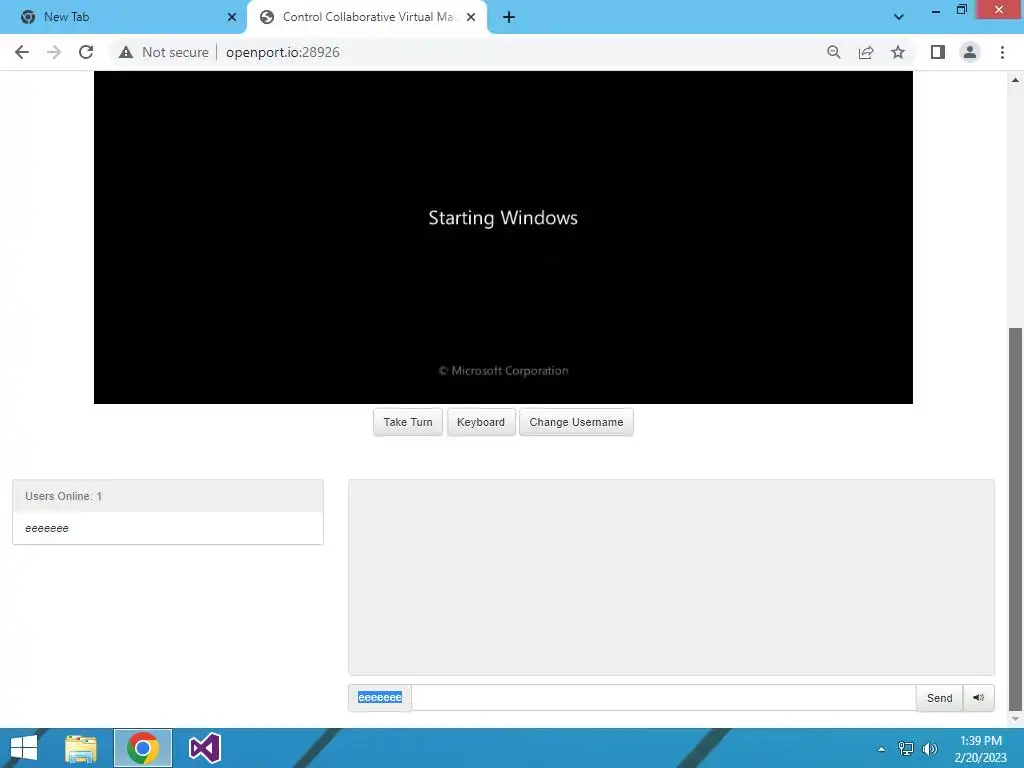Bookmark this page with the star
The height and width of the screenshot is (768, 1024).
(x=898, y=52)
